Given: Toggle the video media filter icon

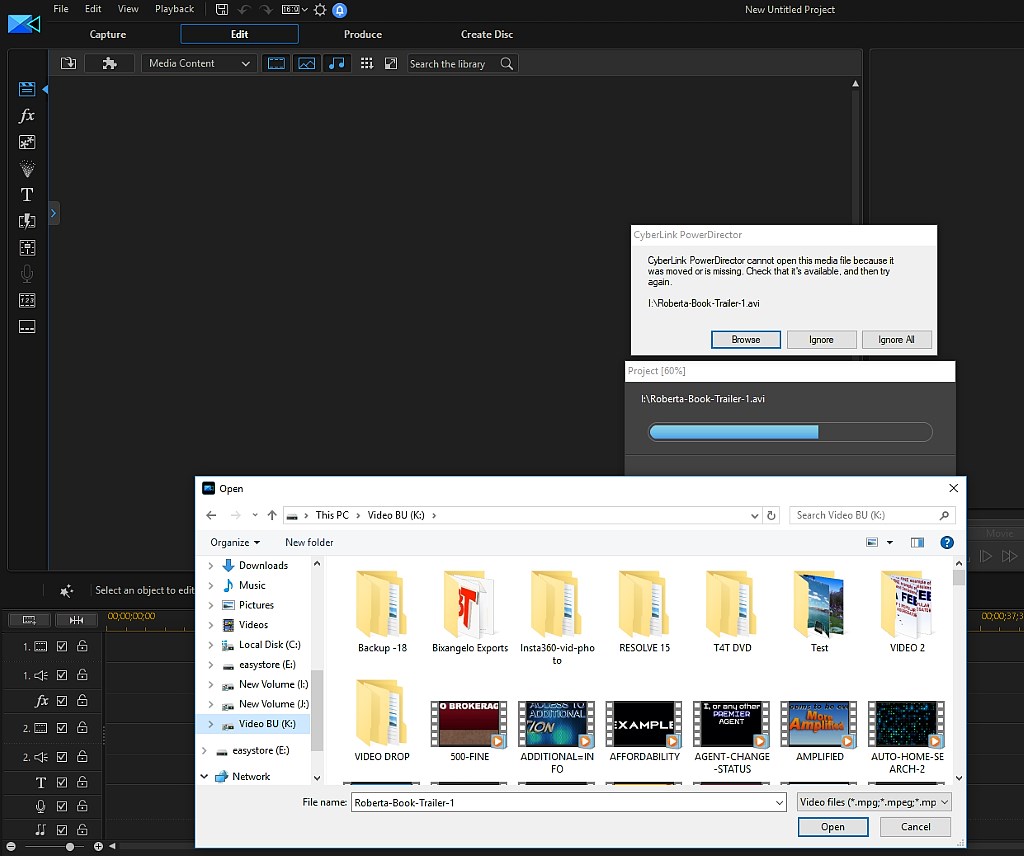Looking at the screenshot, I should point(276,63).
